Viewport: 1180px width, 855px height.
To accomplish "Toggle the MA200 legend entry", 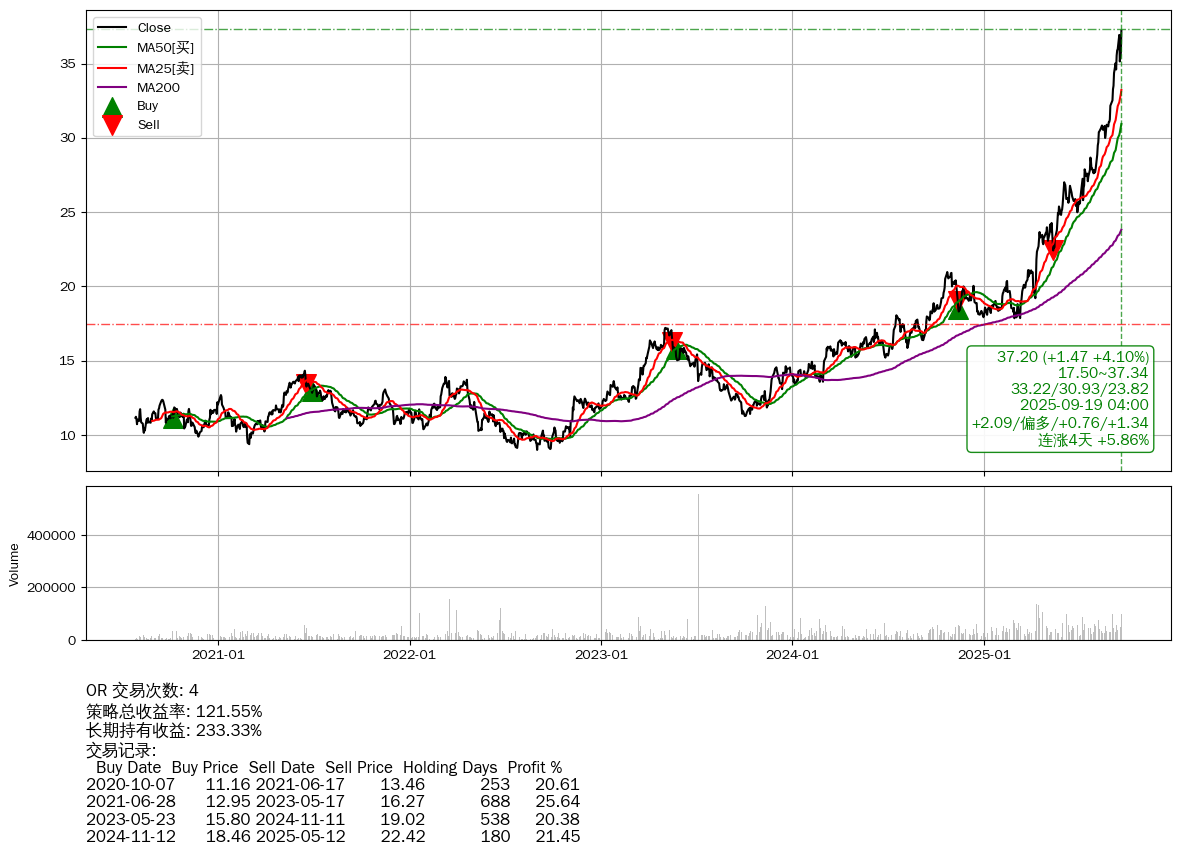I will (x=158, y=88).
